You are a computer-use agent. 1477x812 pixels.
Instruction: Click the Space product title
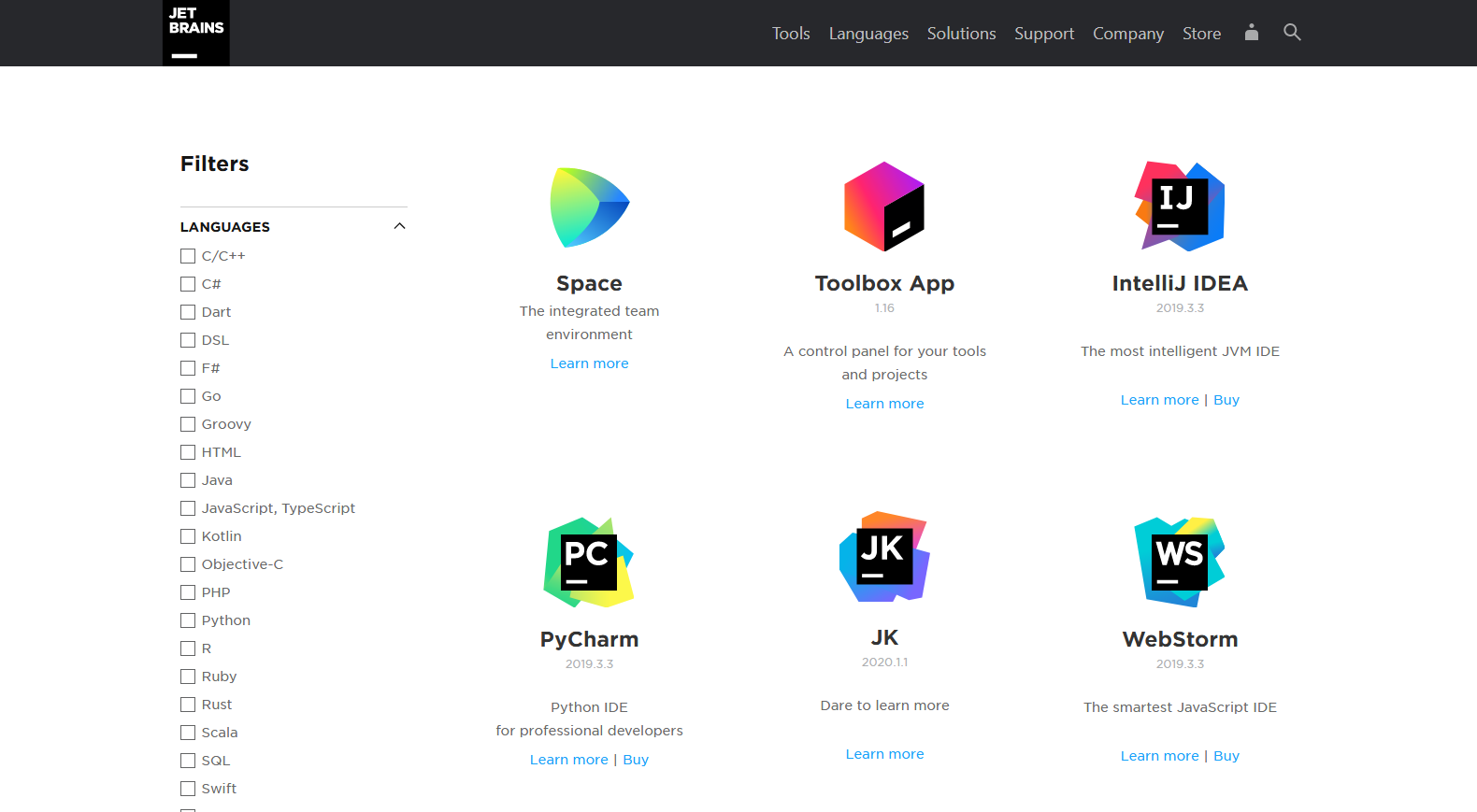click(589, 283)
